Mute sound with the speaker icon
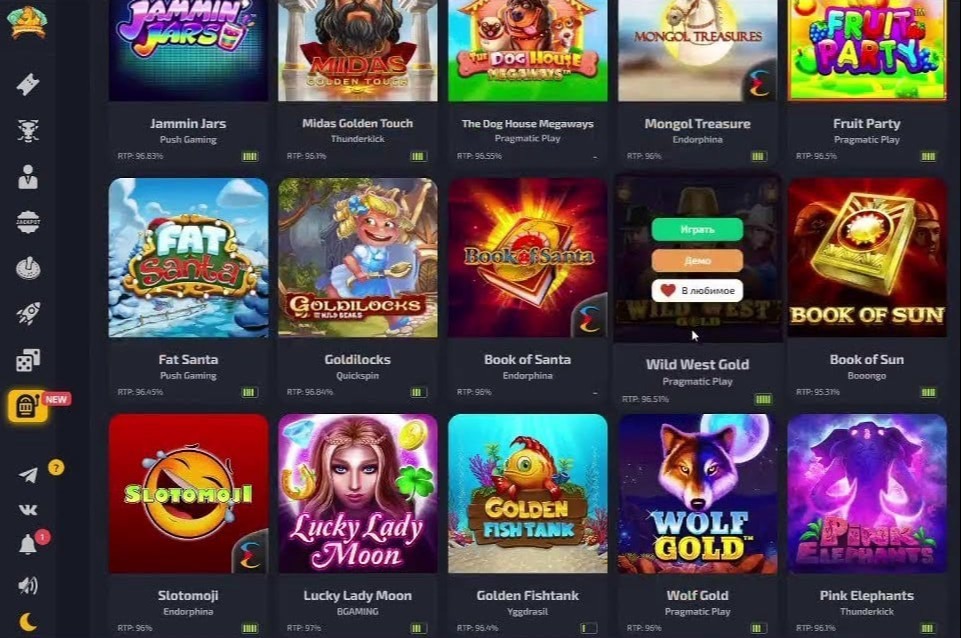 pyautogui.click(x=28, y=585)
